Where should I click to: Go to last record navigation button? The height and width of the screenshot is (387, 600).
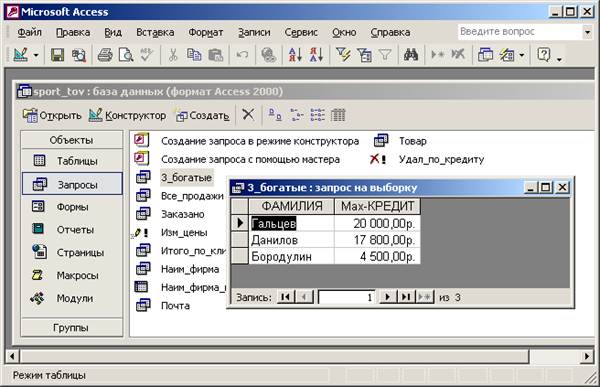[406, 297]
